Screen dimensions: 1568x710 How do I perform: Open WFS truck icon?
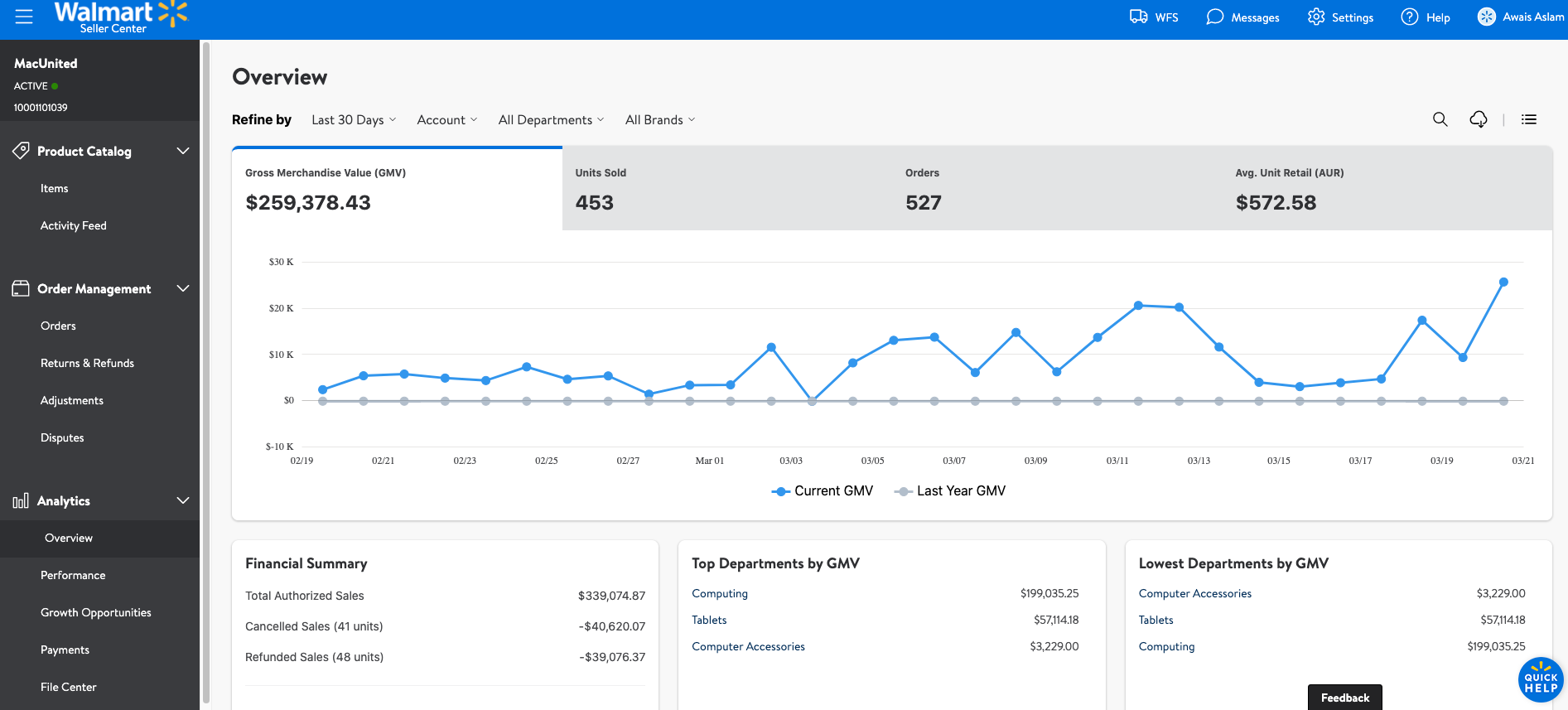1139,17
